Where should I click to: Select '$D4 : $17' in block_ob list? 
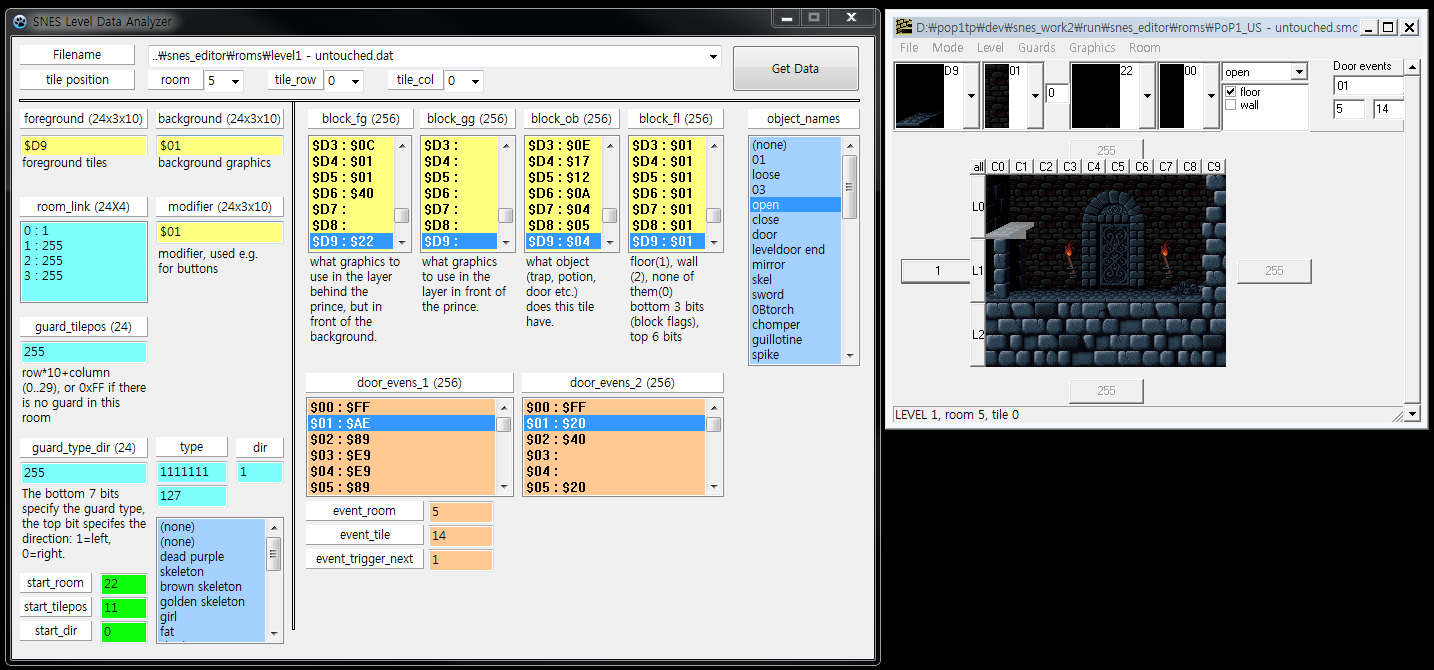point(563,161)
